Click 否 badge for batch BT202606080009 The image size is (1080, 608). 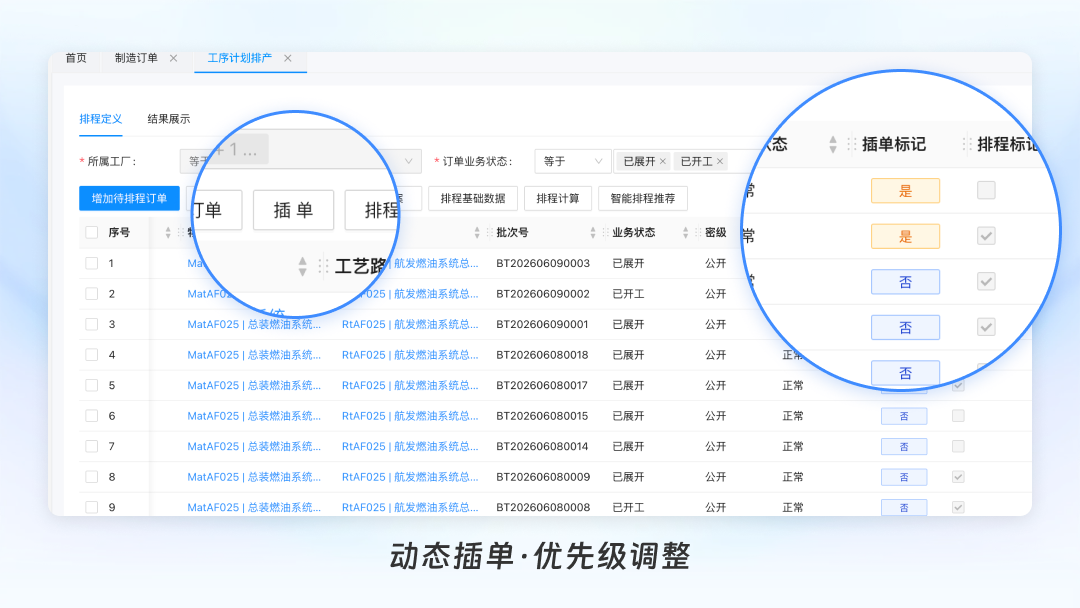point(904,477)
